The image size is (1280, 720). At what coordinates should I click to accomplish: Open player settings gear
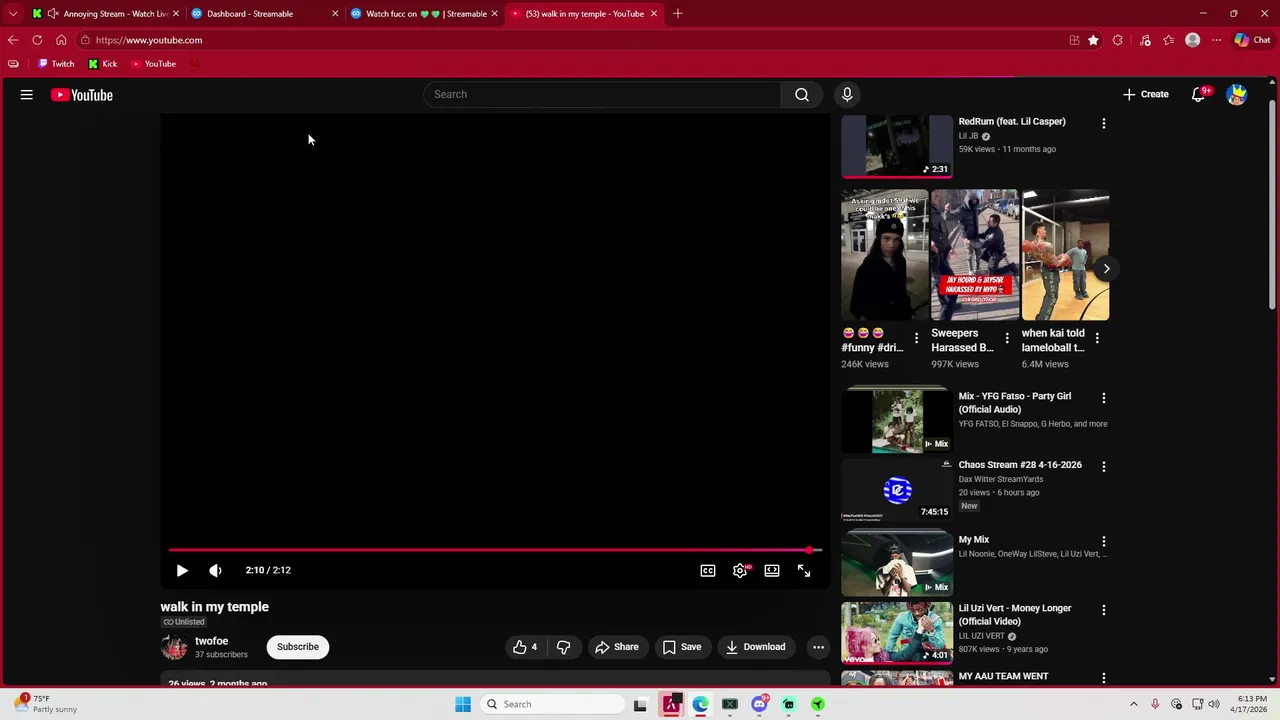pos(740,570)
